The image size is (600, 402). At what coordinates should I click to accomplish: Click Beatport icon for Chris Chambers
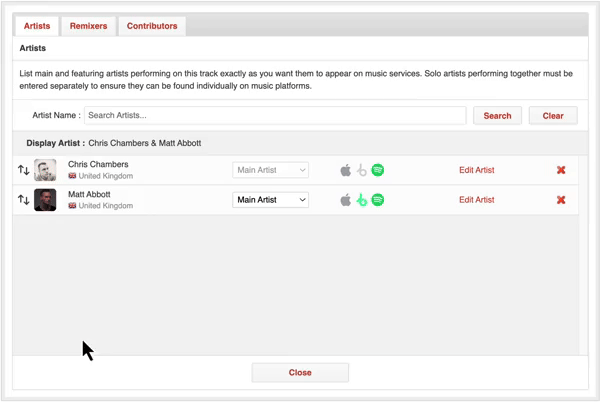click(x=362, y=170)
